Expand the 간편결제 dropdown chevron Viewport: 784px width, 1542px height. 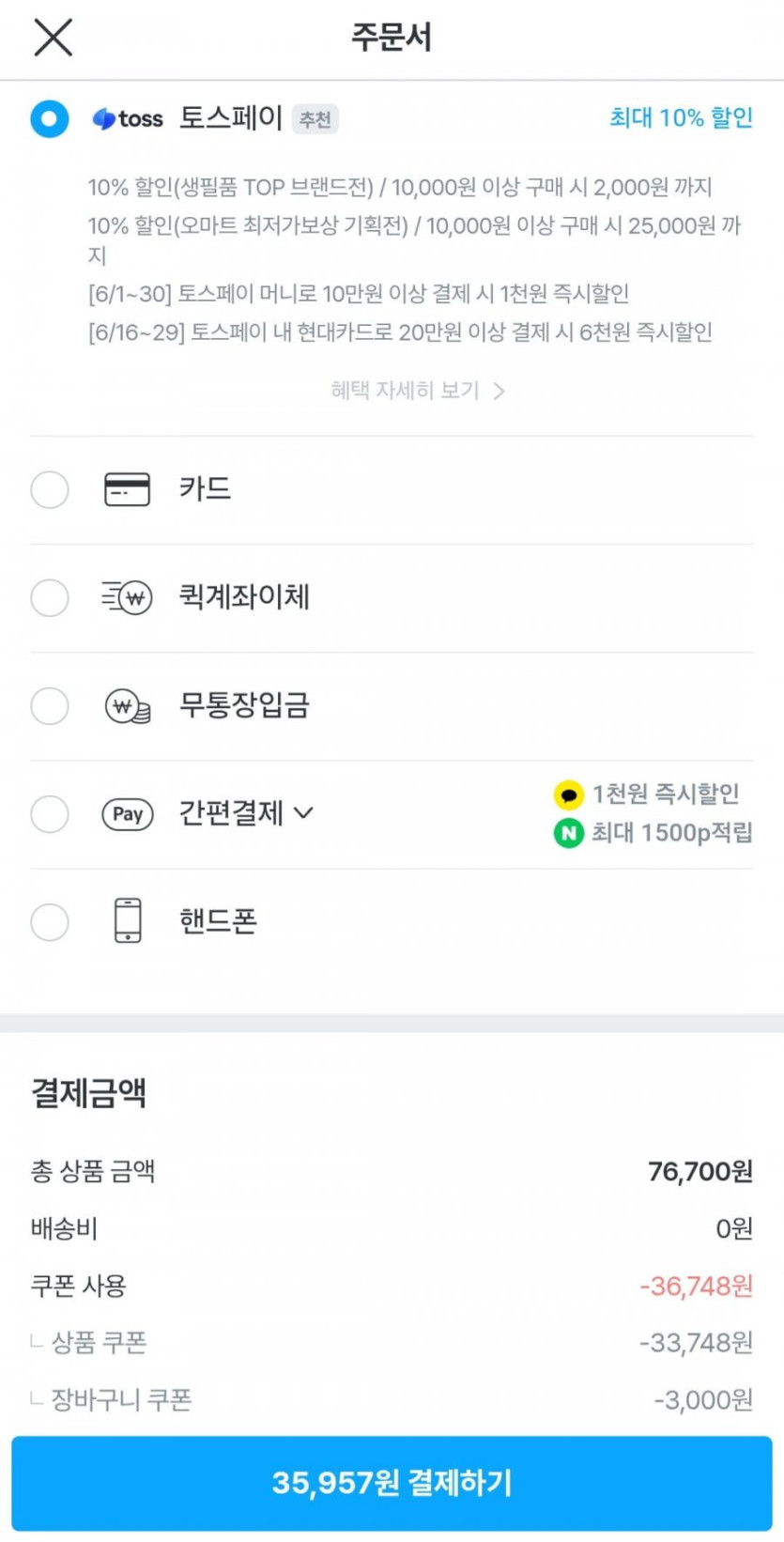[303, 813]
